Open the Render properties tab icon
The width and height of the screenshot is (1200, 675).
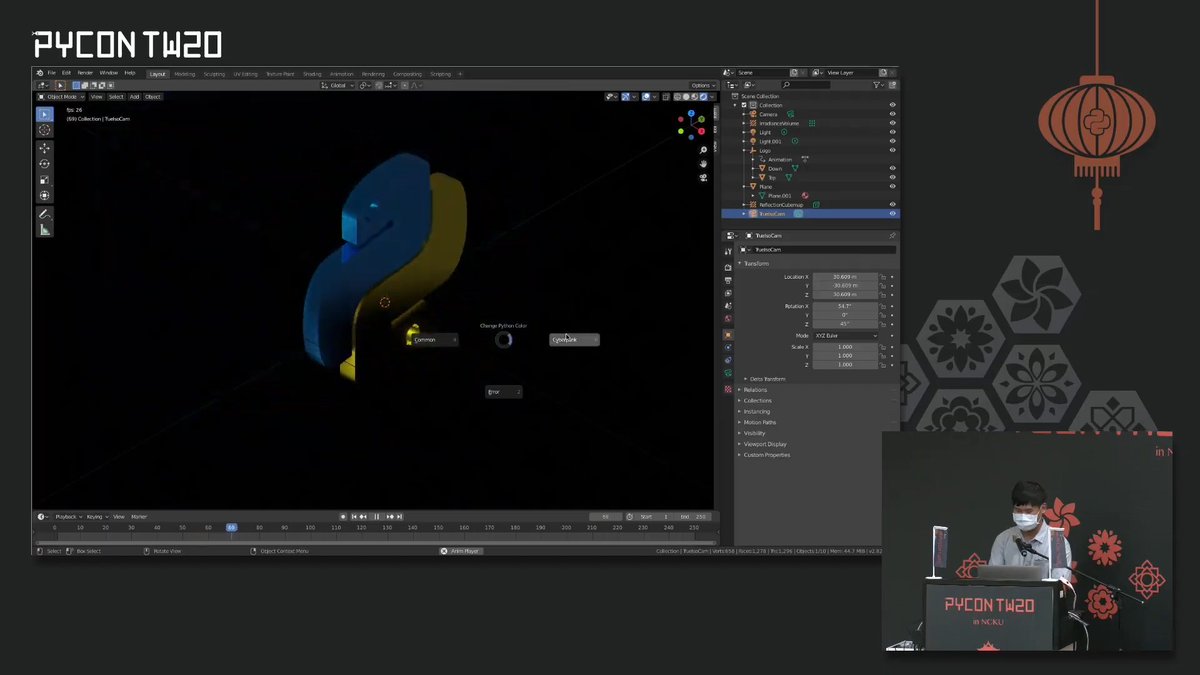728,267
